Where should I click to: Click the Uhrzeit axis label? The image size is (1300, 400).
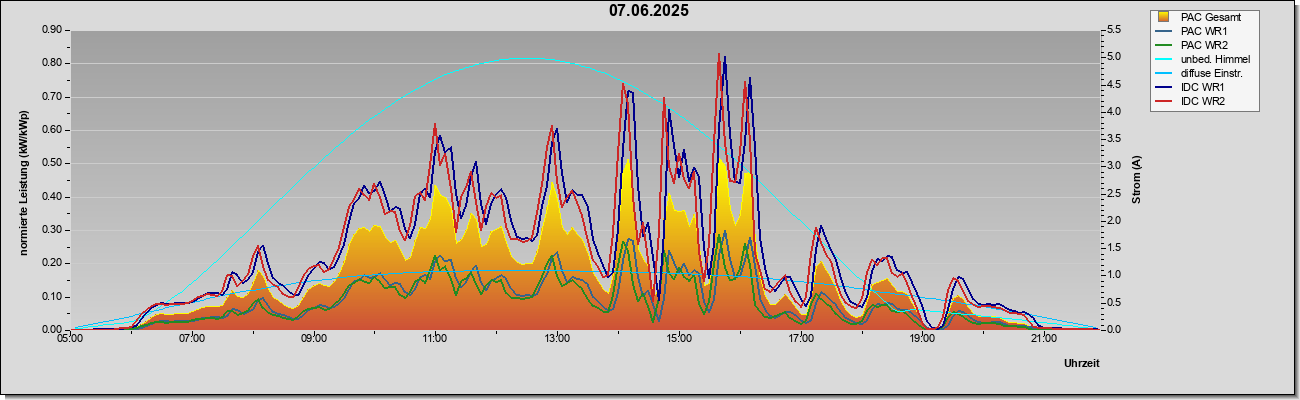click(x=1081, y=364)
